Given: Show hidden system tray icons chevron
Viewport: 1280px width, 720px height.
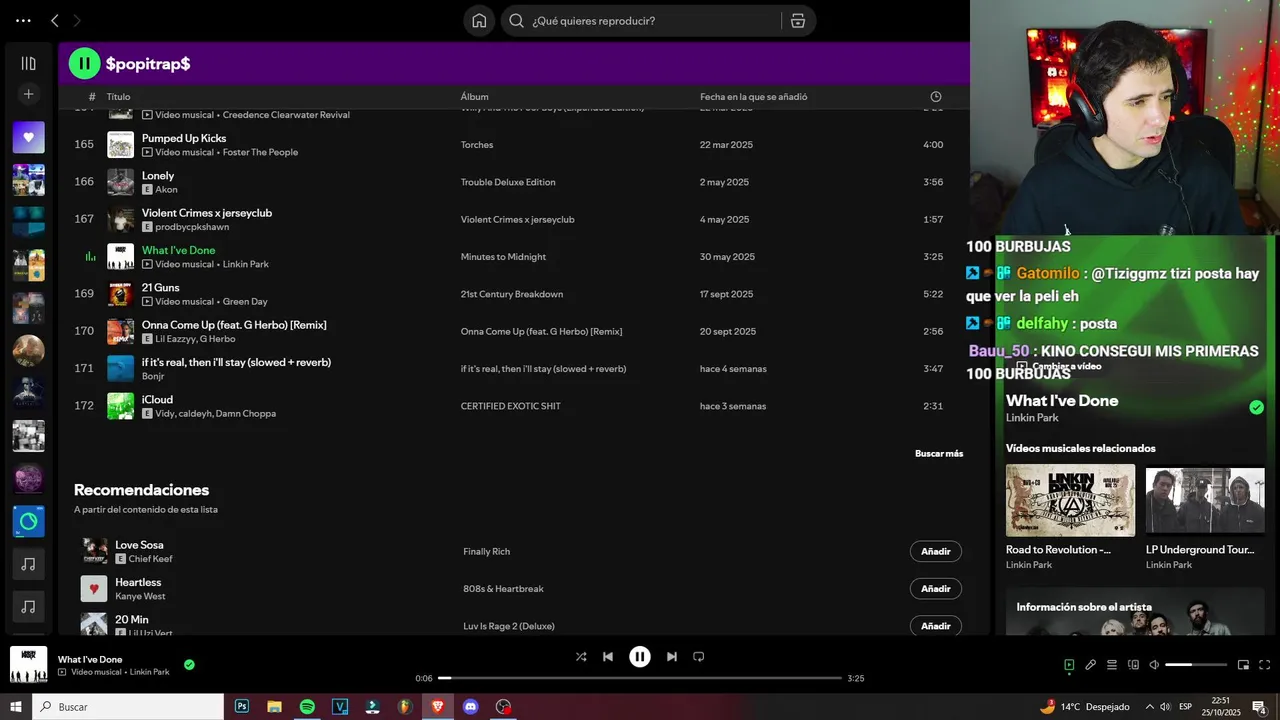Looking at the screenshot, I should [1149, 706].
